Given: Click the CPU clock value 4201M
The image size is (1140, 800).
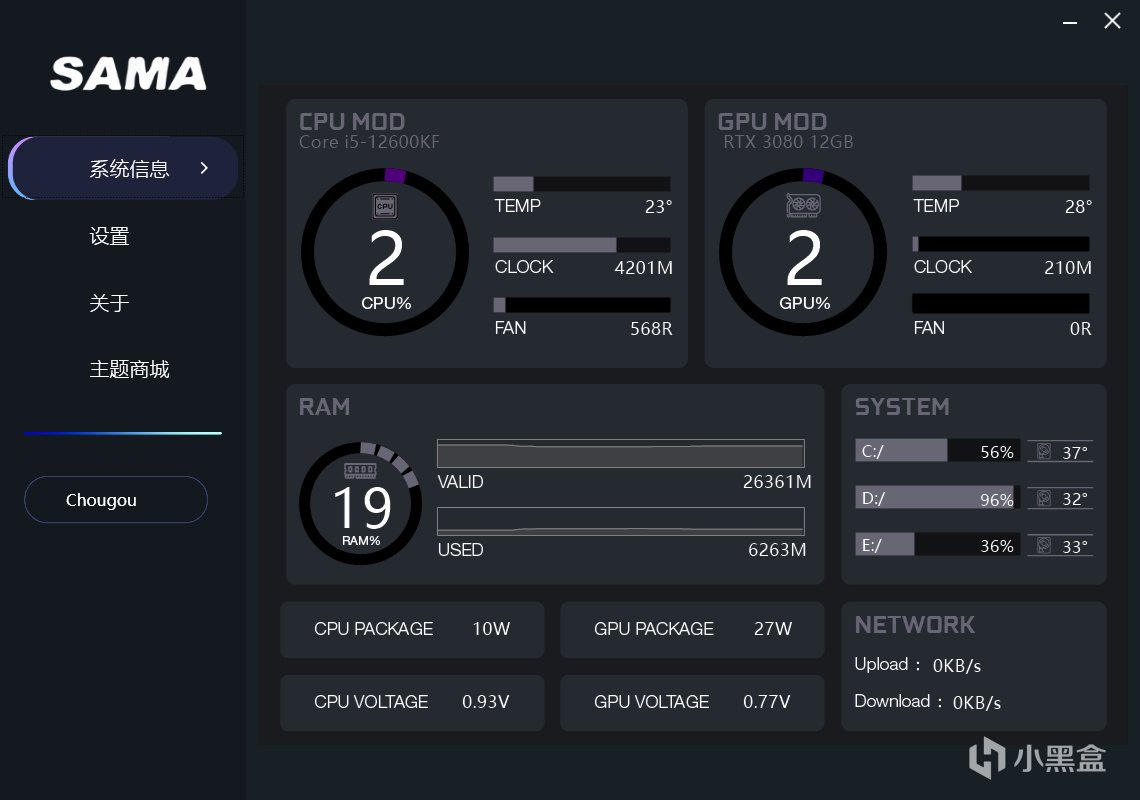Looking at the screenshot, I should [643, 268].
